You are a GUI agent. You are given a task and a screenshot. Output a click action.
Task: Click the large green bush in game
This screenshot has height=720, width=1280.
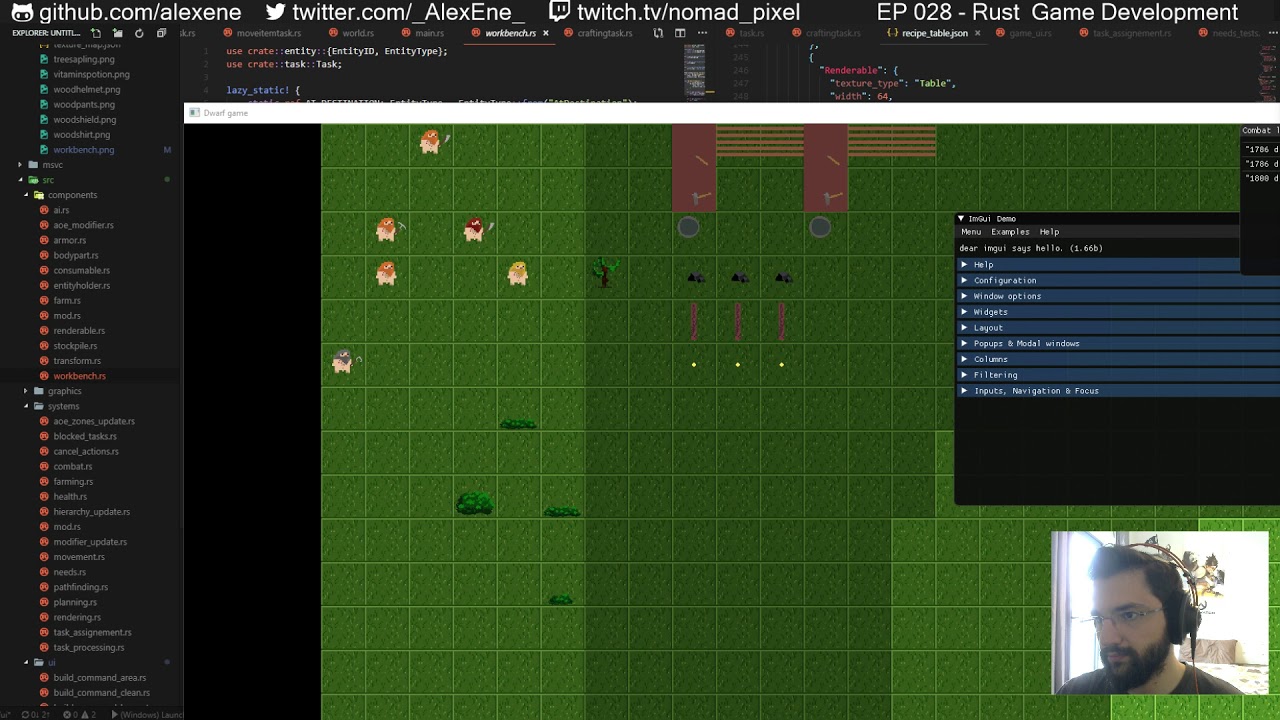475,502
